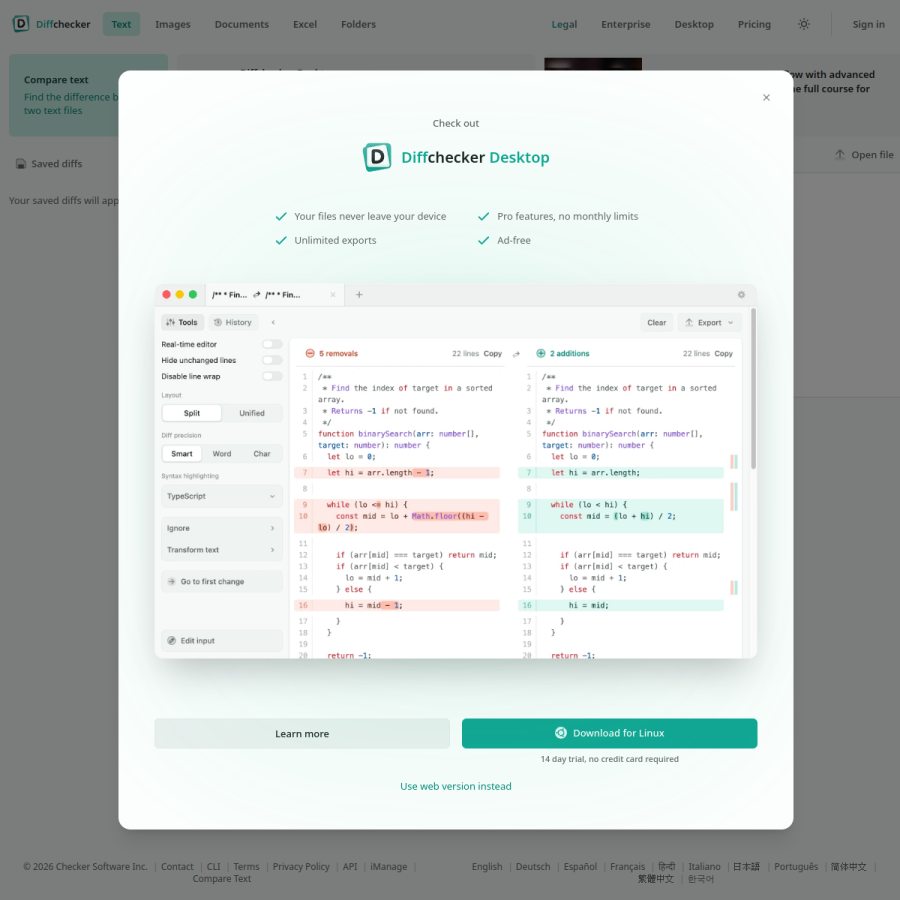Click the red traffic light in preview
The width and height of the screenshot is (900, 900).
(x=166, y=294)
